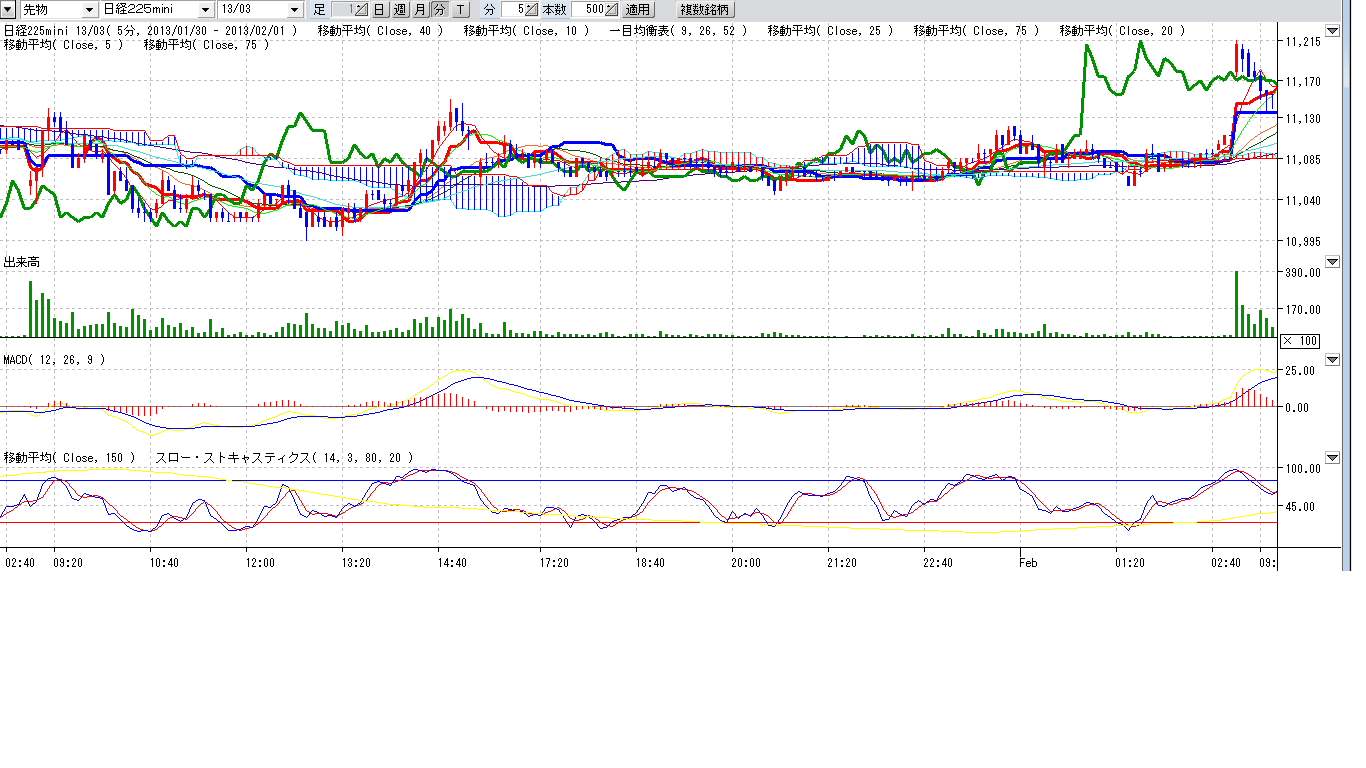Click the 本数 bar count spinner control

pyautogui.click(x=611, y=9)
